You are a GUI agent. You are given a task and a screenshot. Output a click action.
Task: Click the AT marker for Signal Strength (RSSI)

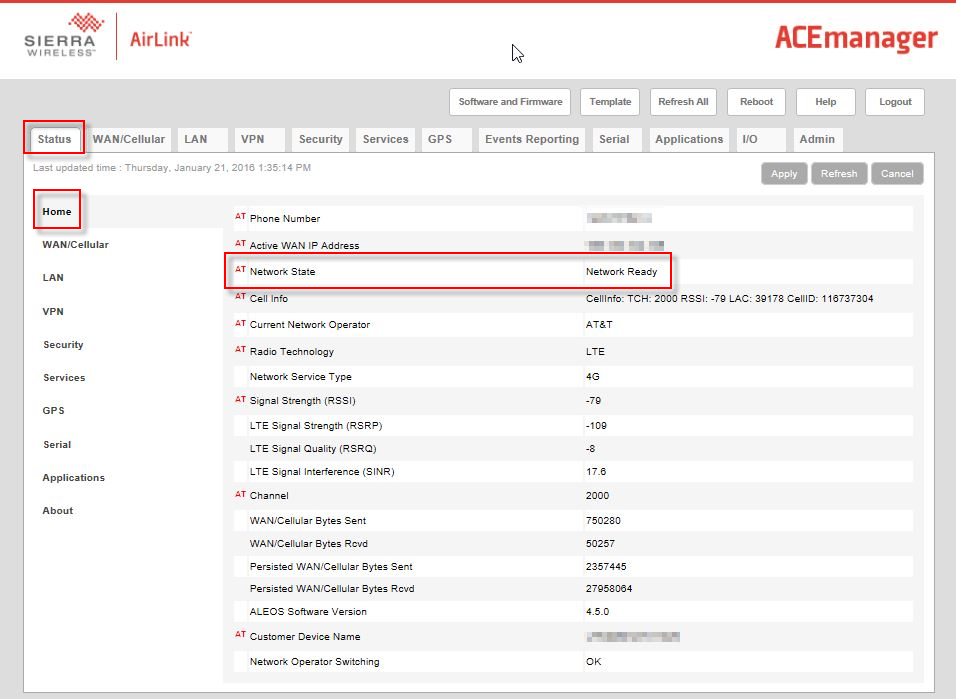point(240,400)
